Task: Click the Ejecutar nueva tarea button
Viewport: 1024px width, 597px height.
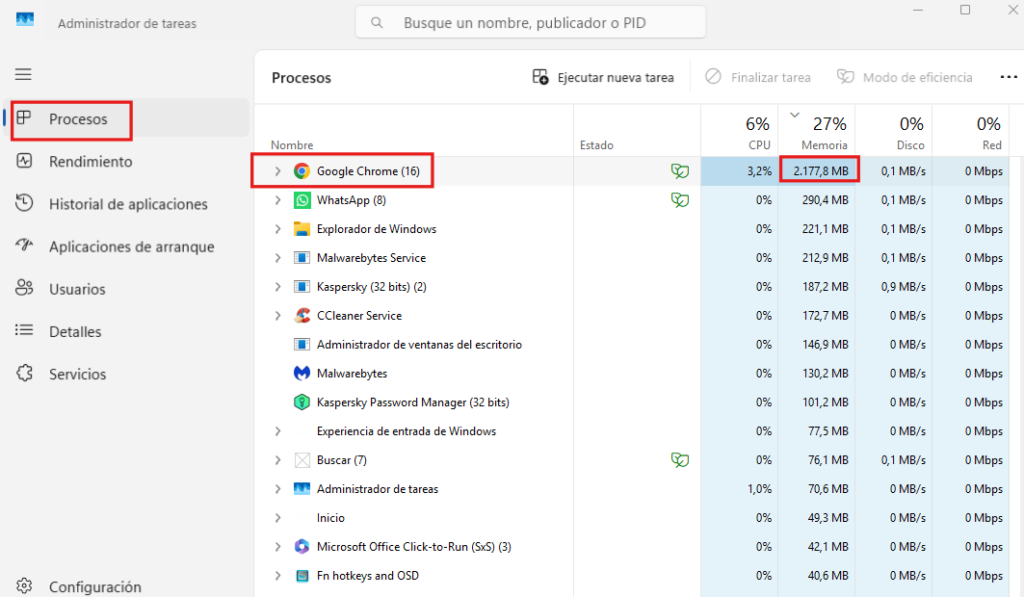Action: (603, 77)
